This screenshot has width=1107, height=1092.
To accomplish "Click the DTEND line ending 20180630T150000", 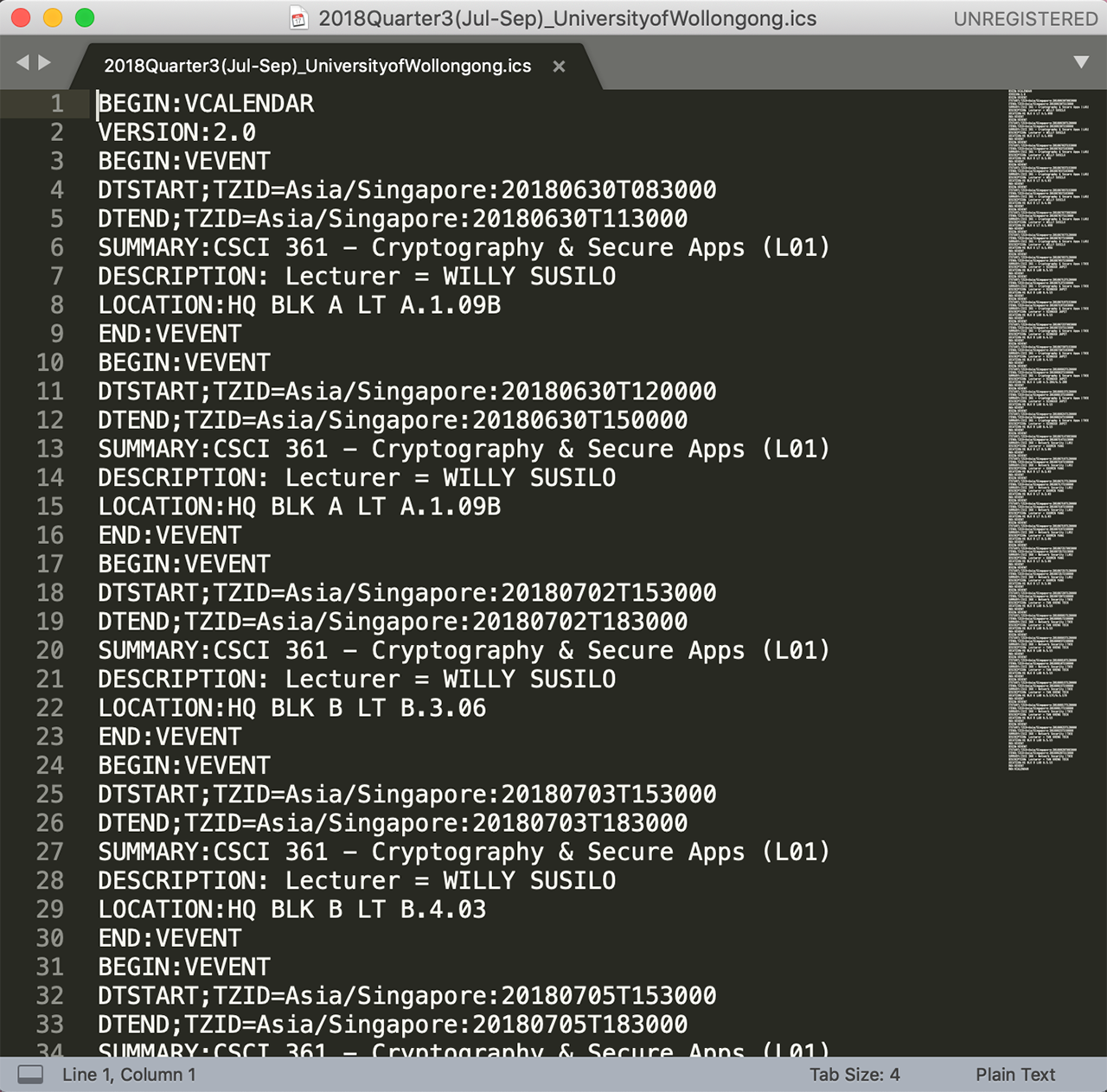I will point(393,420).
